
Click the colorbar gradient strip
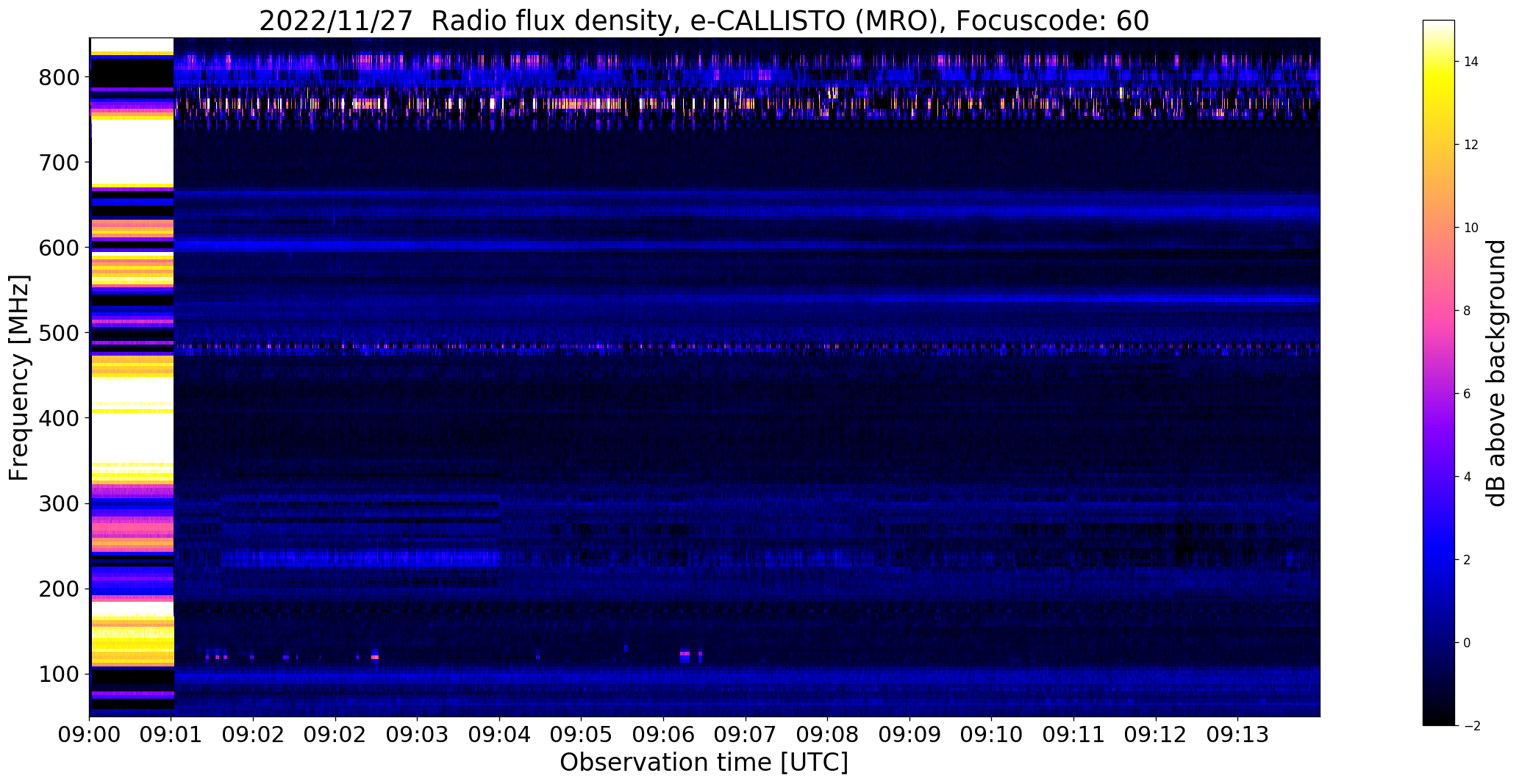click(1439, 373)
